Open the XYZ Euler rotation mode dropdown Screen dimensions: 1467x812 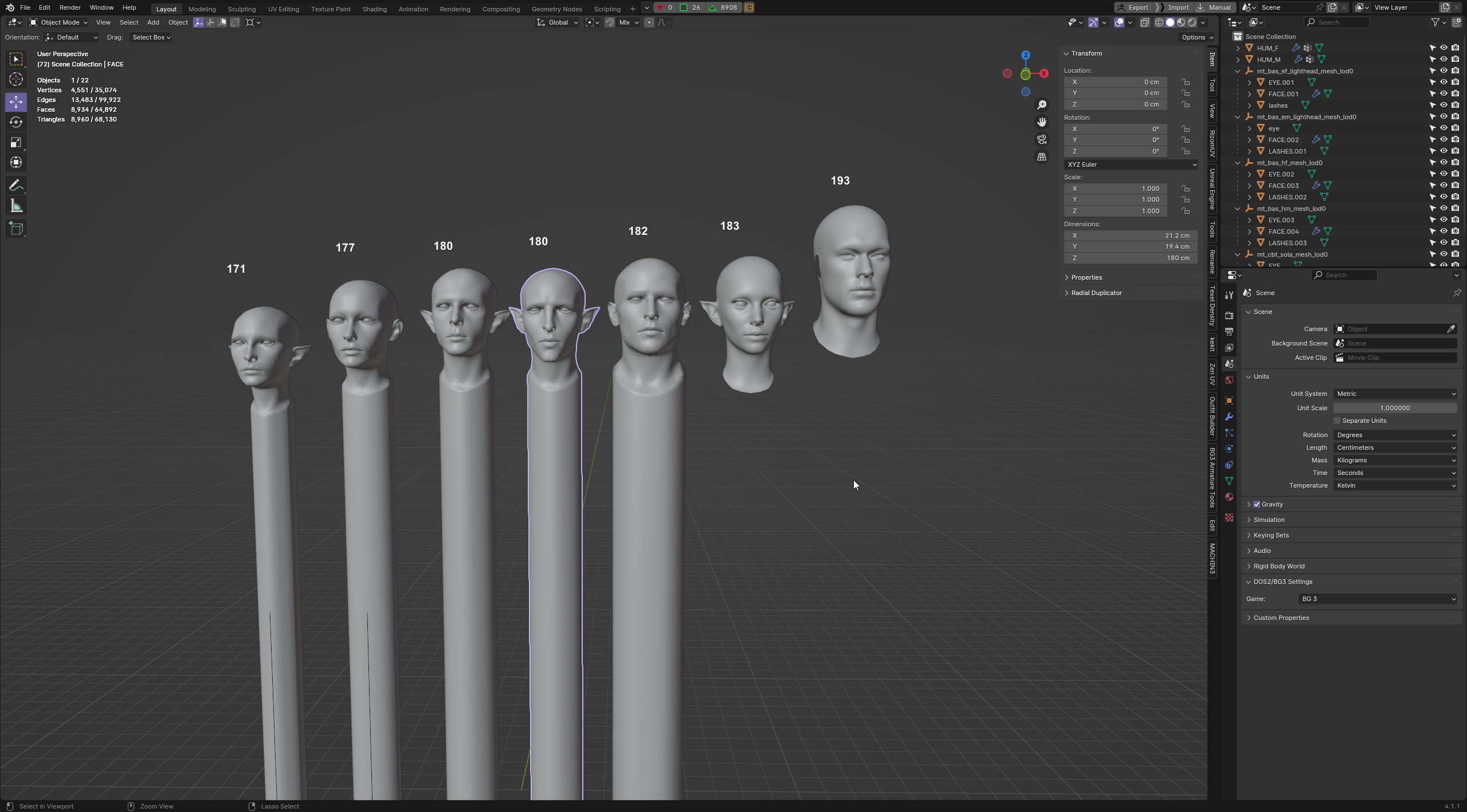[1131, 164]
